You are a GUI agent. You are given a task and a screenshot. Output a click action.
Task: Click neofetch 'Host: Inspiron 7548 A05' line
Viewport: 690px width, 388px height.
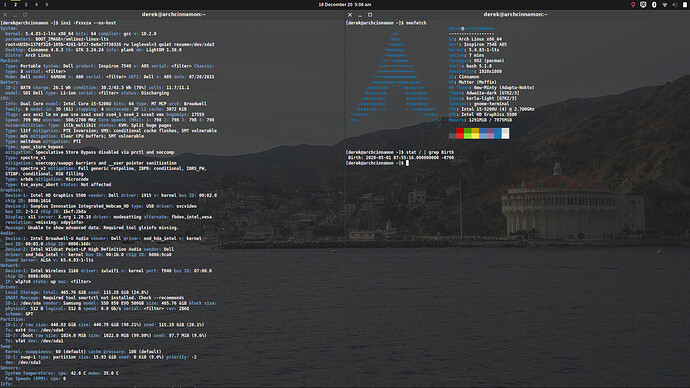pyautogui.click(x=478, y=44)
